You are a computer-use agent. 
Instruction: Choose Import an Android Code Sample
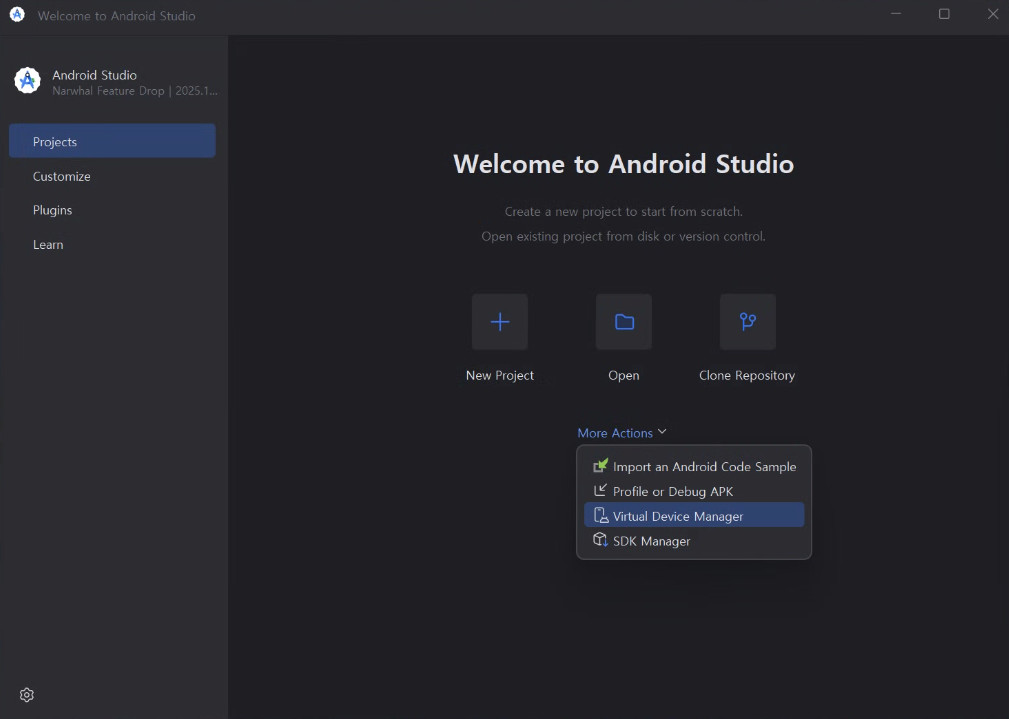click(694, 466)
